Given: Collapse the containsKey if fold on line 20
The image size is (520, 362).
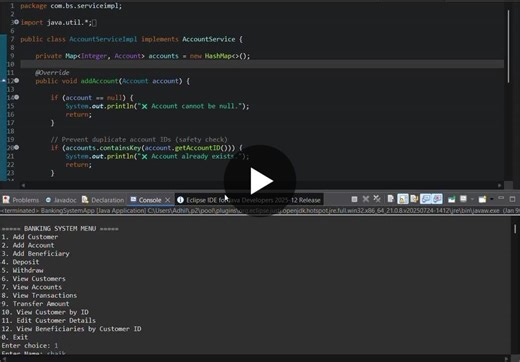Looking at the screenshot, I should 16,147.
